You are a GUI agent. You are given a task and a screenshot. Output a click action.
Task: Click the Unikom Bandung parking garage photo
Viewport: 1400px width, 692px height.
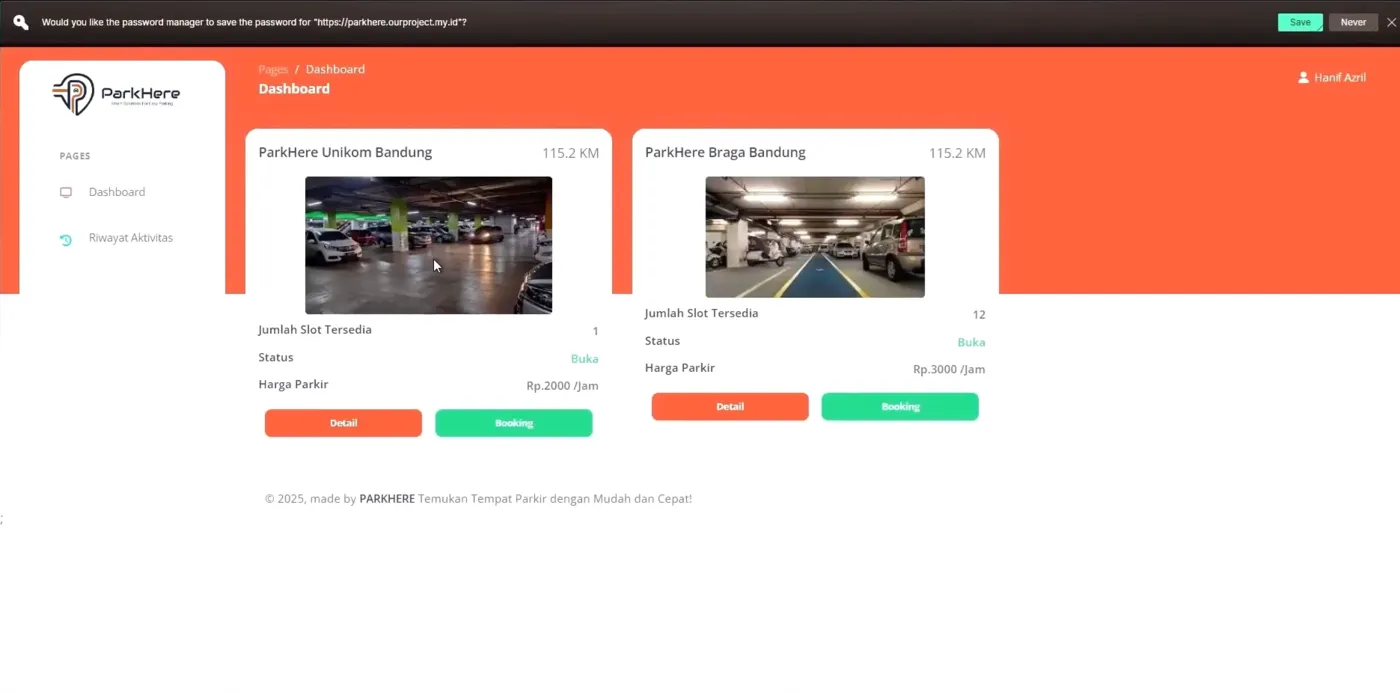(428, 245)
